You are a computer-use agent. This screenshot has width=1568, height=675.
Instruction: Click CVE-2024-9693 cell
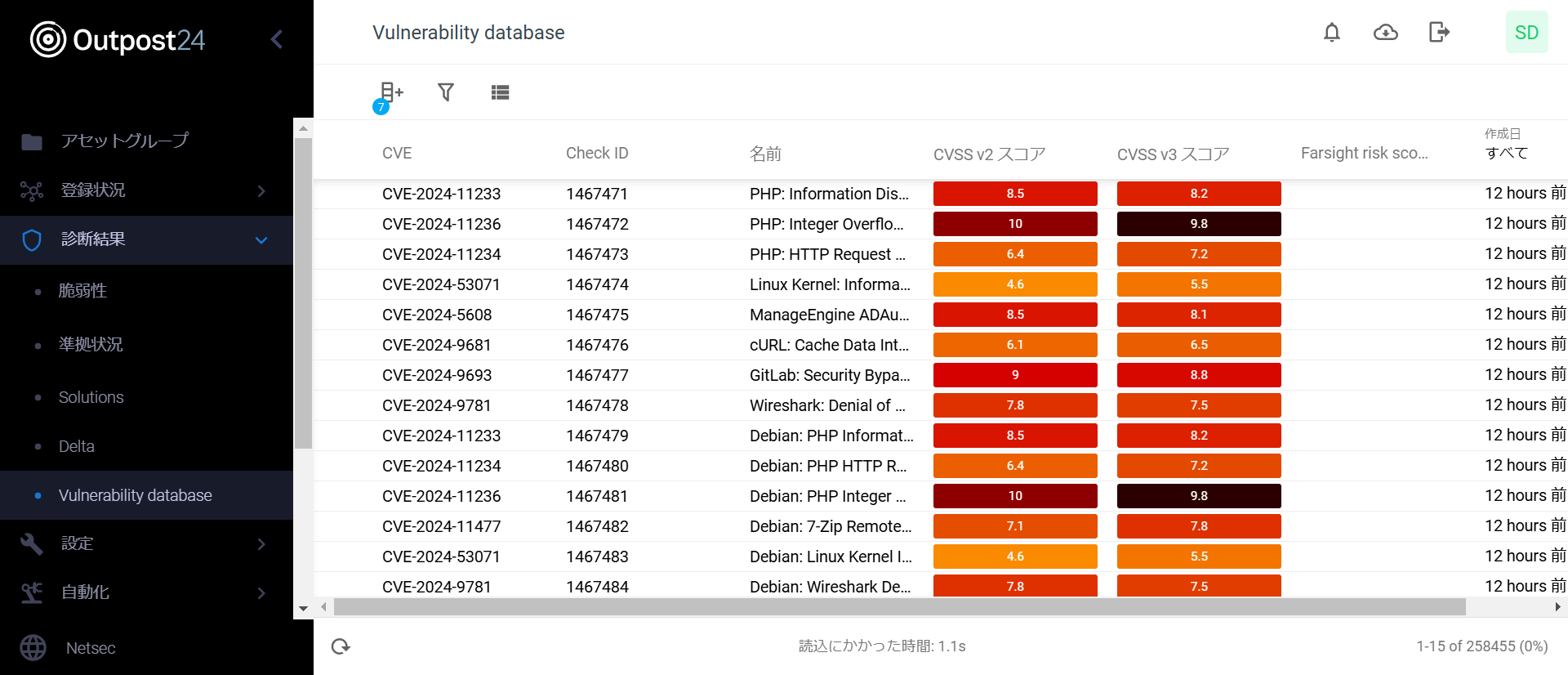(x=437, y=375)
